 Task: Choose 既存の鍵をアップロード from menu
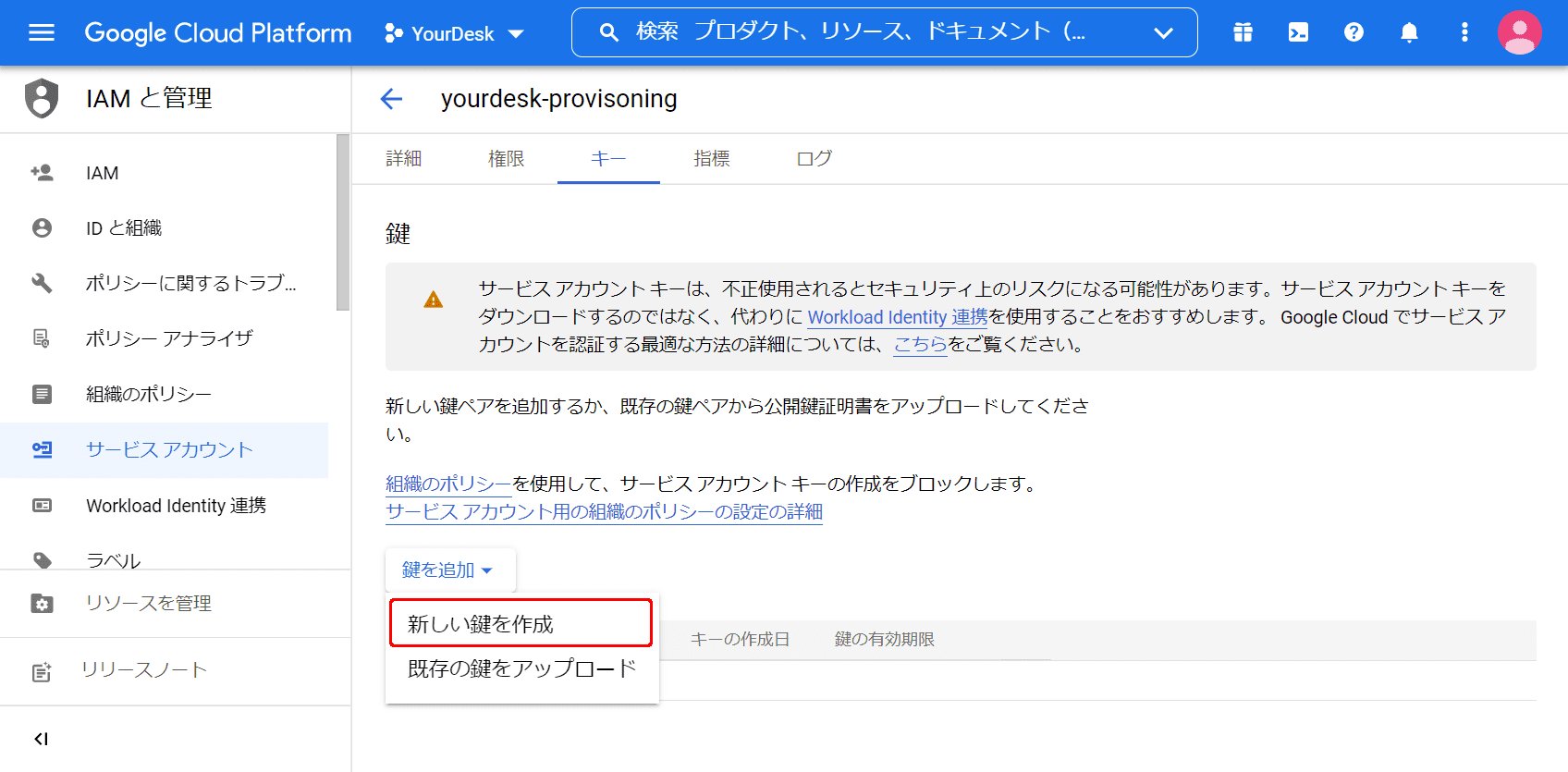click(x=521, y=668)
